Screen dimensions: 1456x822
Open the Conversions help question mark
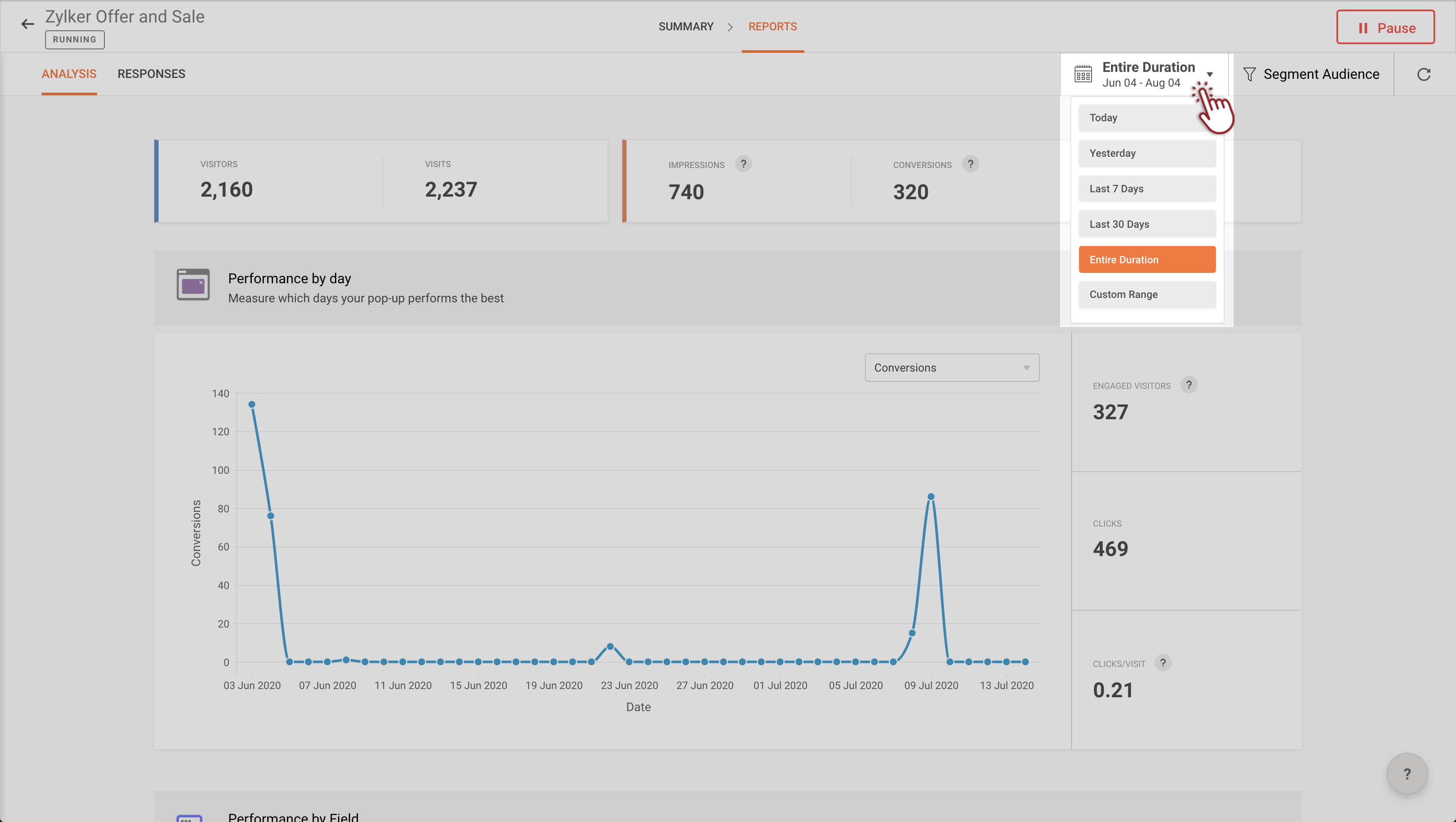click(x=970, y=164)
